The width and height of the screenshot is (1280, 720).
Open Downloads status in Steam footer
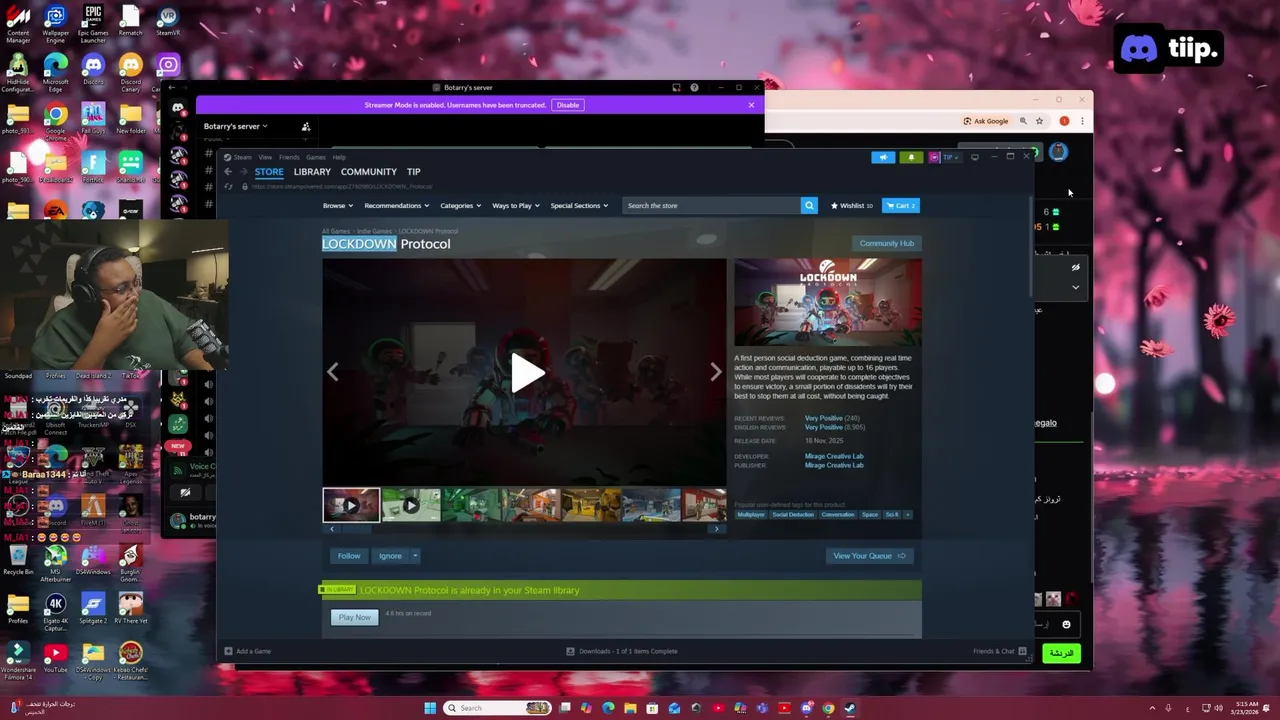[622, 651]
